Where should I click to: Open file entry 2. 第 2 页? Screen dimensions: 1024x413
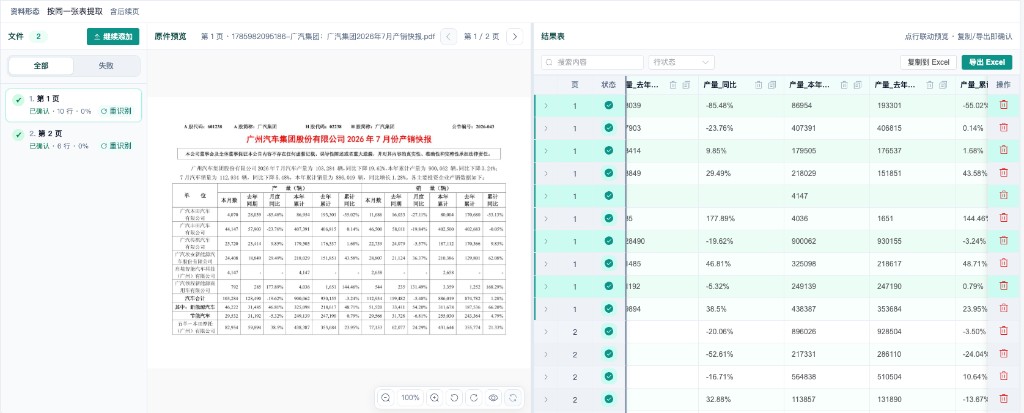click(73, 139)
